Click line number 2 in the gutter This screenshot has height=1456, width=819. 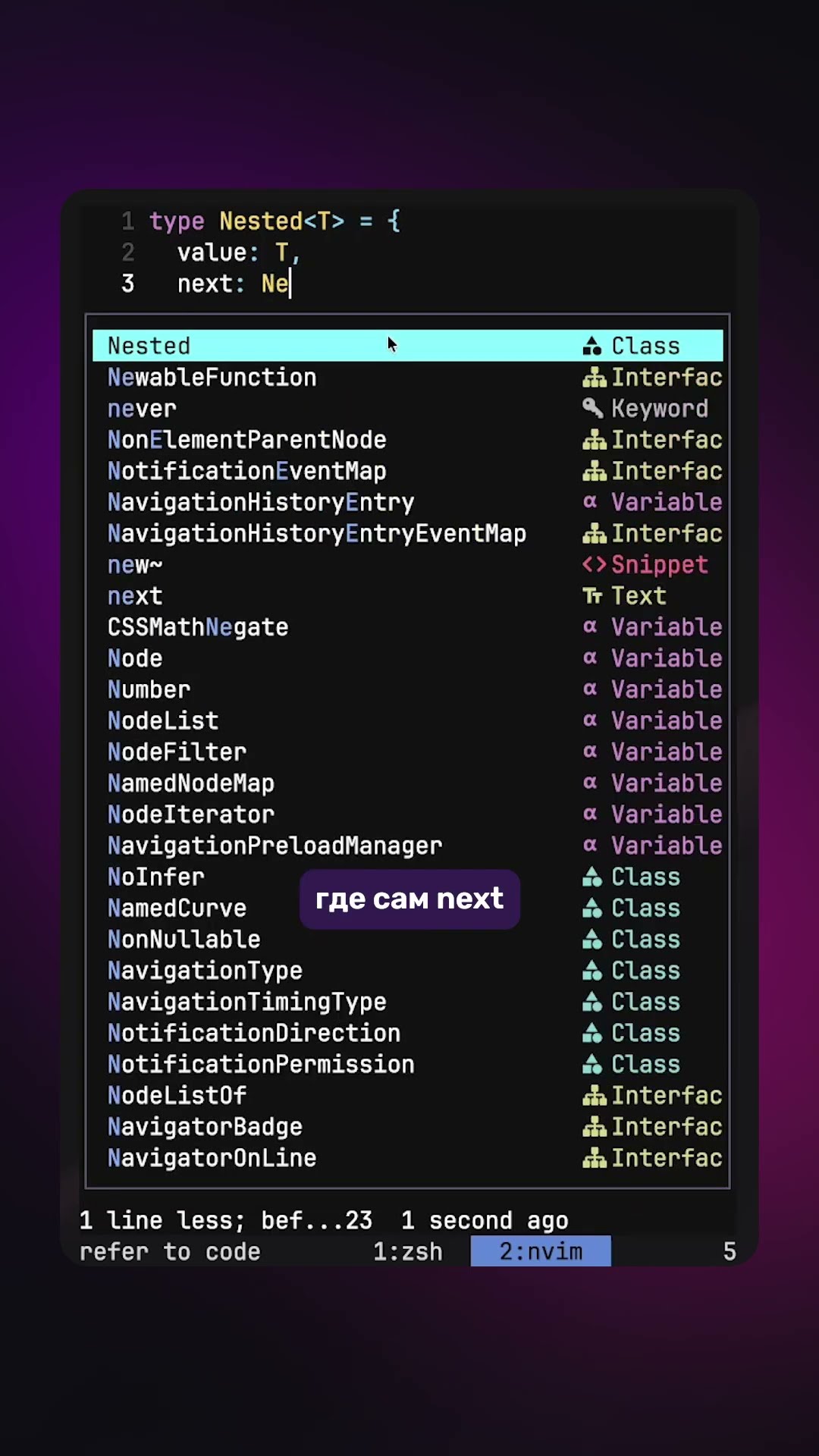click(127, 253)
